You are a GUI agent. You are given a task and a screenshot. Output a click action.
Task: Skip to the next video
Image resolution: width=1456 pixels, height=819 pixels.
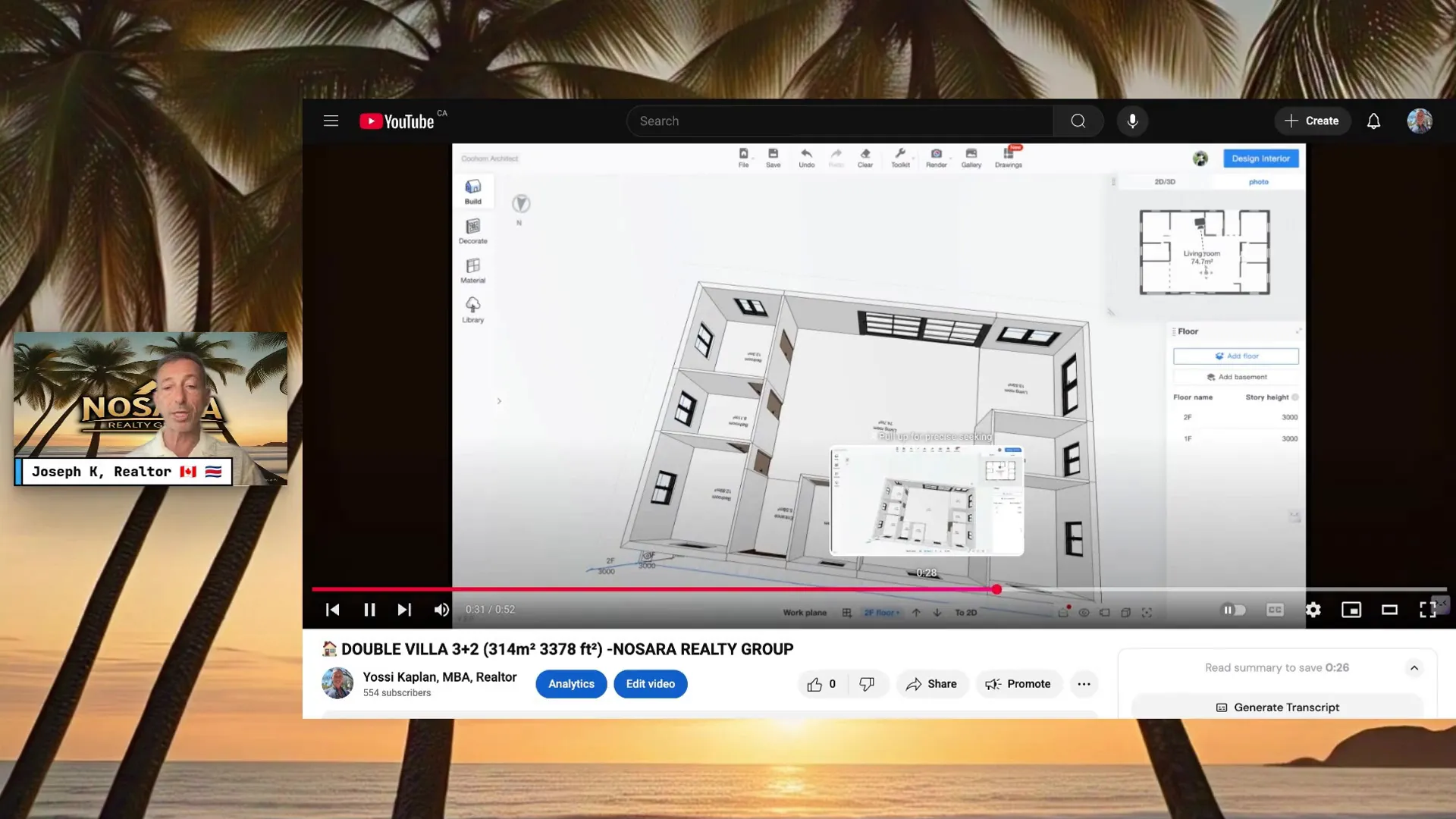[x=404, y=610]
